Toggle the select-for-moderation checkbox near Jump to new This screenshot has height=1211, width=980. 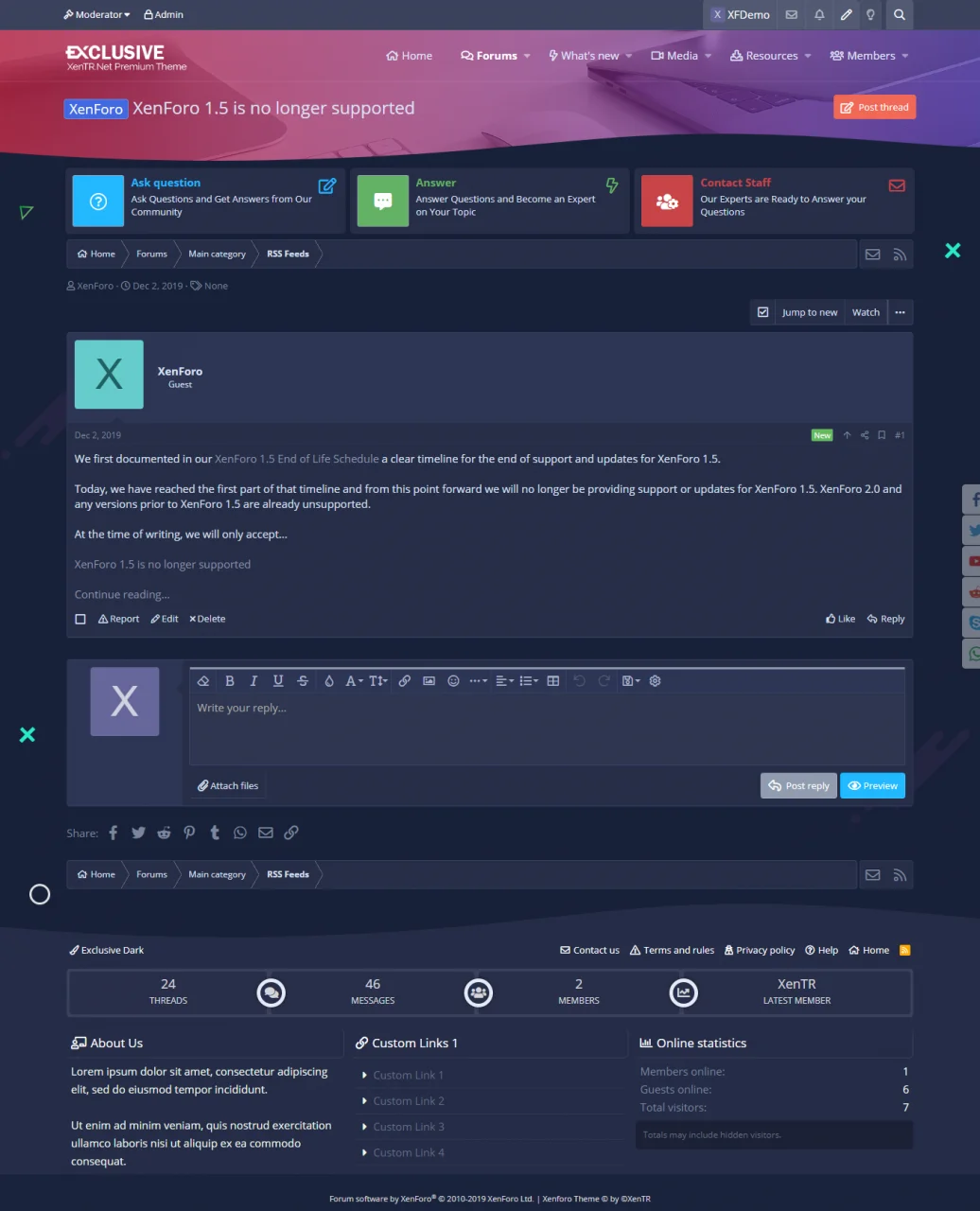click(x=763, y=312)
